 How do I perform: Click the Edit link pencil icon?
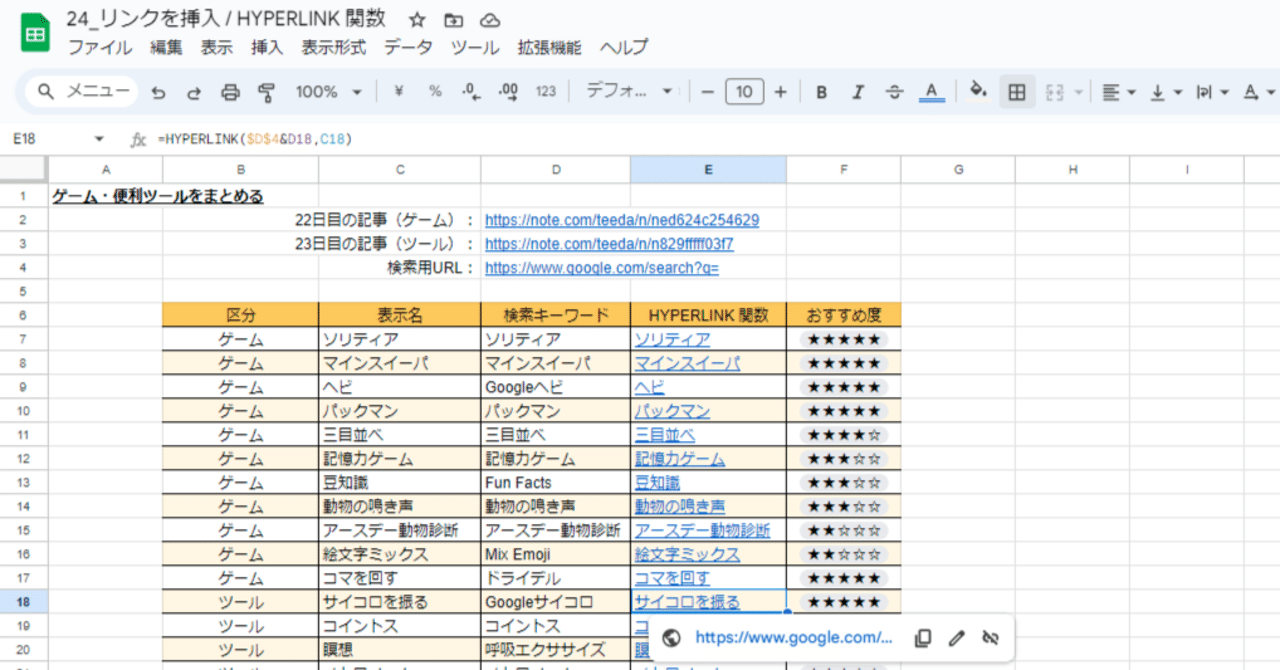point(956,637)
